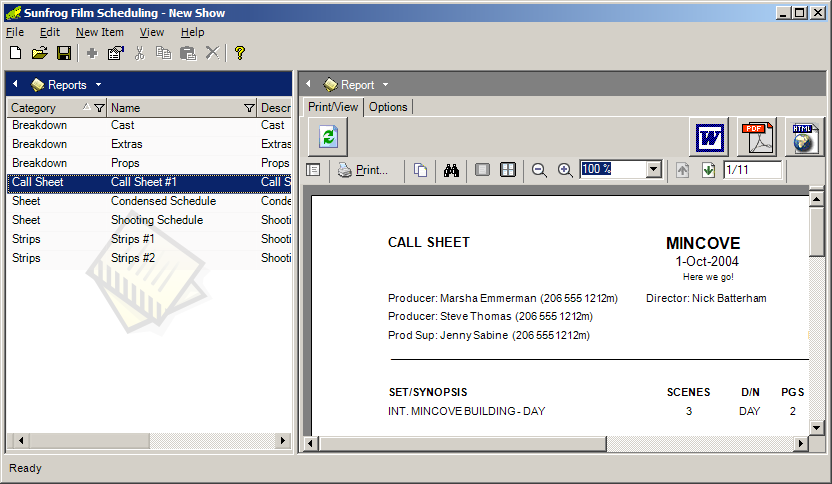Switch to single page view icon
832x484 pixels.
[x=482, y=170]
